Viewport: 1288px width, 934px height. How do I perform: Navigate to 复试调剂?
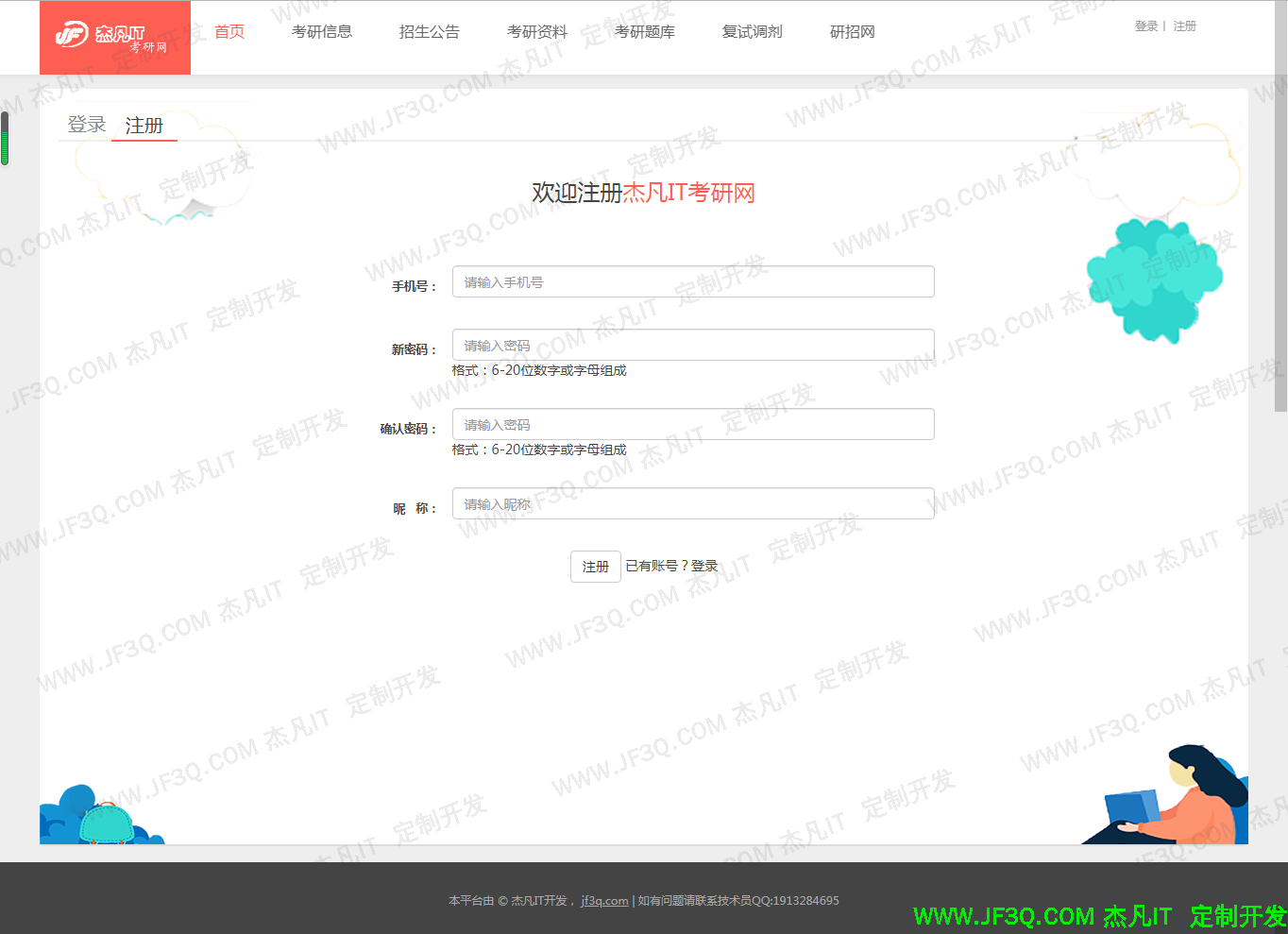pyautogui.click(x=753, y=32)
